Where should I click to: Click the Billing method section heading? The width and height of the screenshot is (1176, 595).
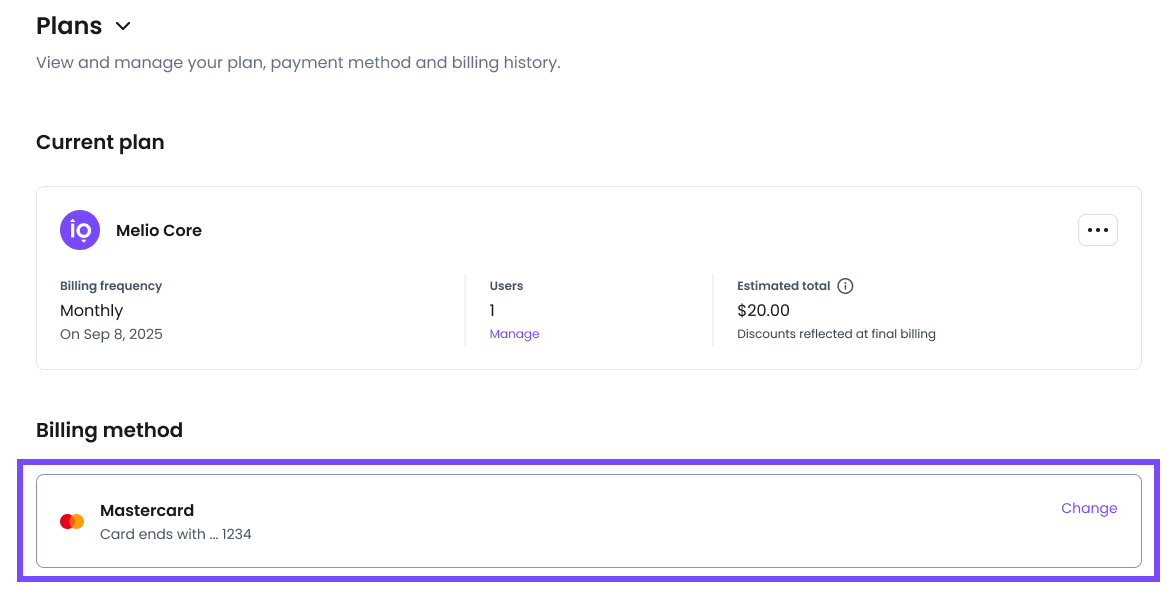pyautogui.click(x=109, y=430)
